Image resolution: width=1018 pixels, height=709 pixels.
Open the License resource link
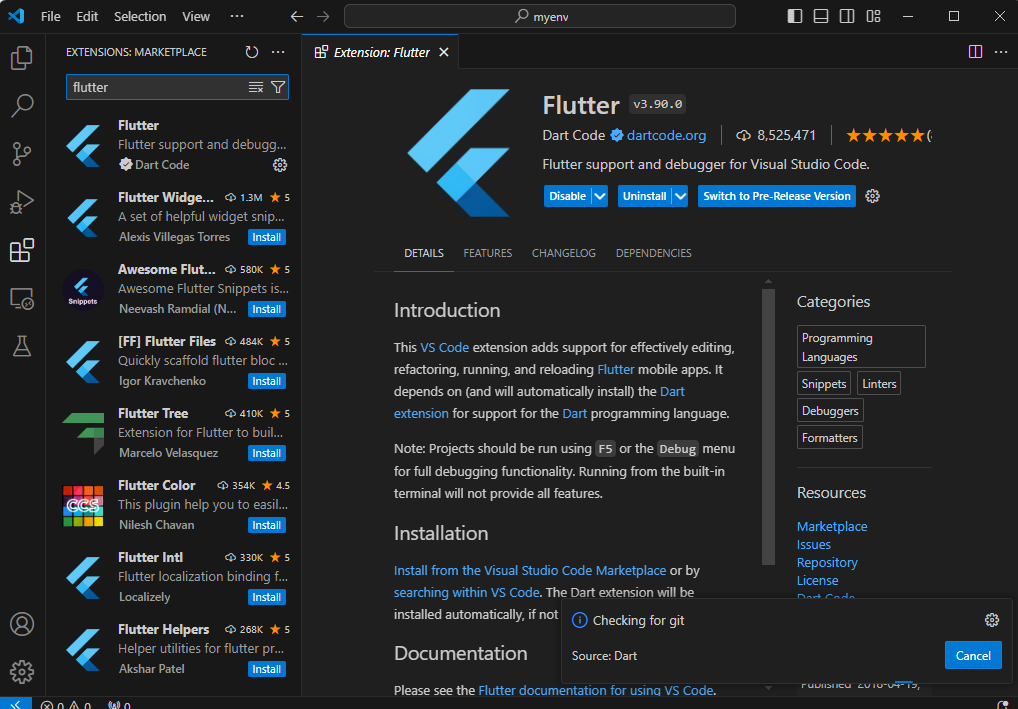pyautogui.click(x=817, y=580)
